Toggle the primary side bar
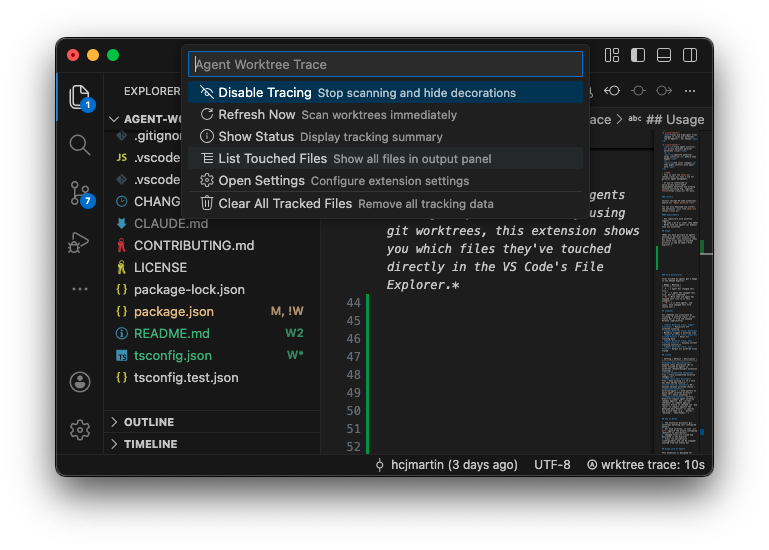This screenshot has height=550, width=769. (x=638, y=55)
